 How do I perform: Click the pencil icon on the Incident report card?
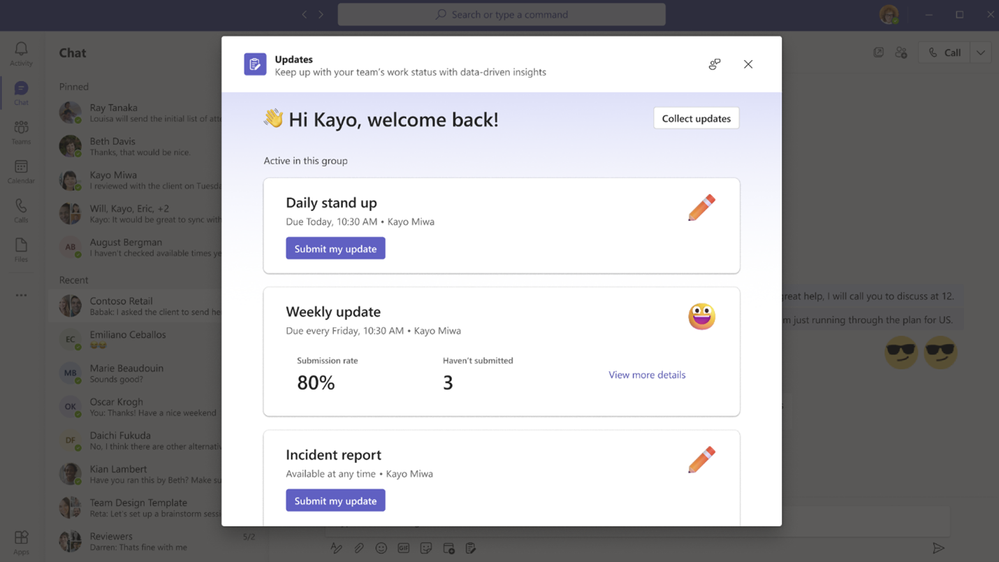click(x=701, y=460)
